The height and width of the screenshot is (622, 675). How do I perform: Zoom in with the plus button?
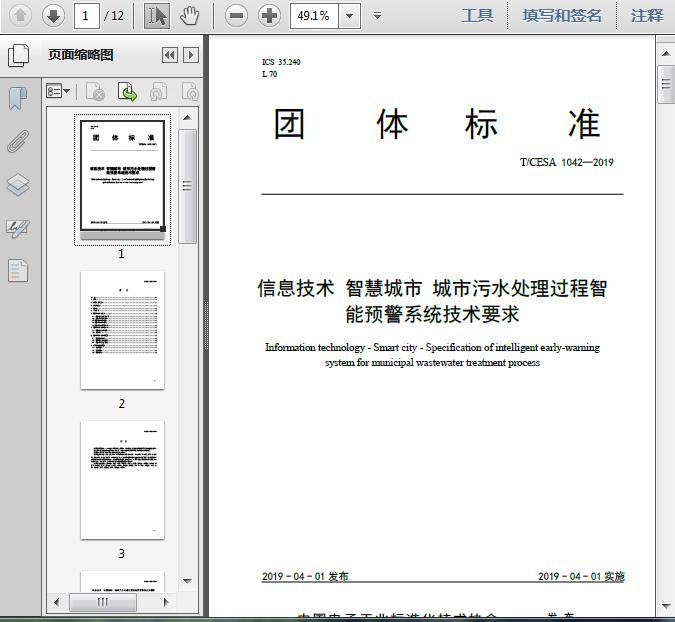(x=269, y=15)
